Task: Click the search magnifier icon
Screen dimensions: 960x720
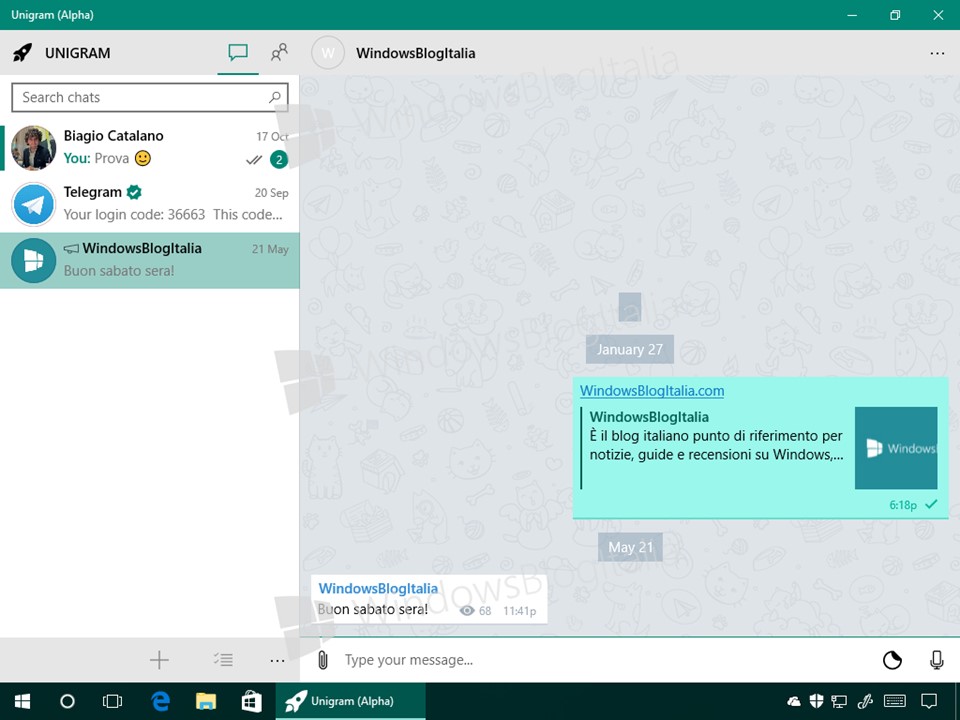Action: click(275, 97)
